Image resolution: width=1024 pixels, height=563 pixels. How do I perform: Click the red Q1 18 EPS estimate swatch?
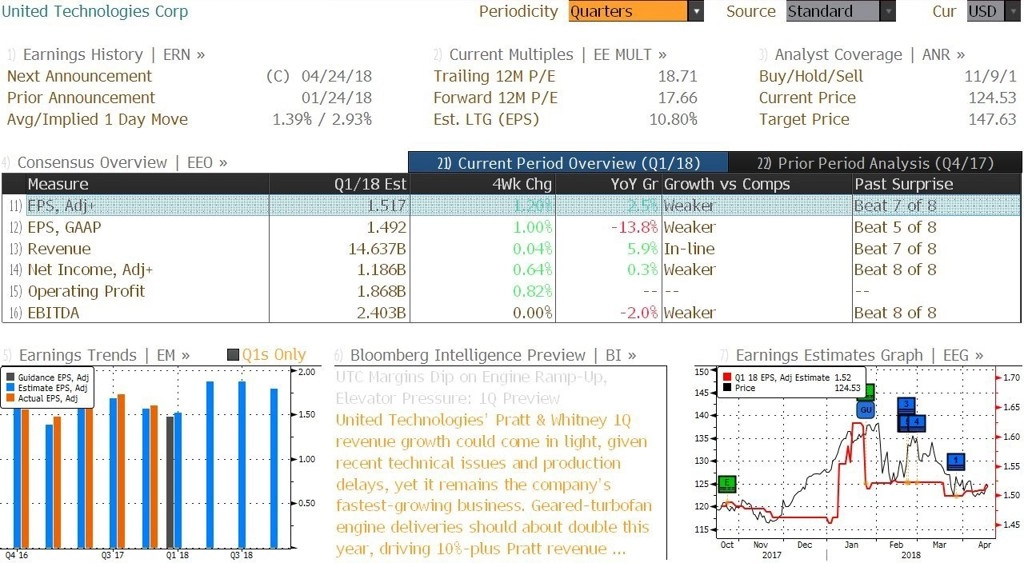click(728, 378)
